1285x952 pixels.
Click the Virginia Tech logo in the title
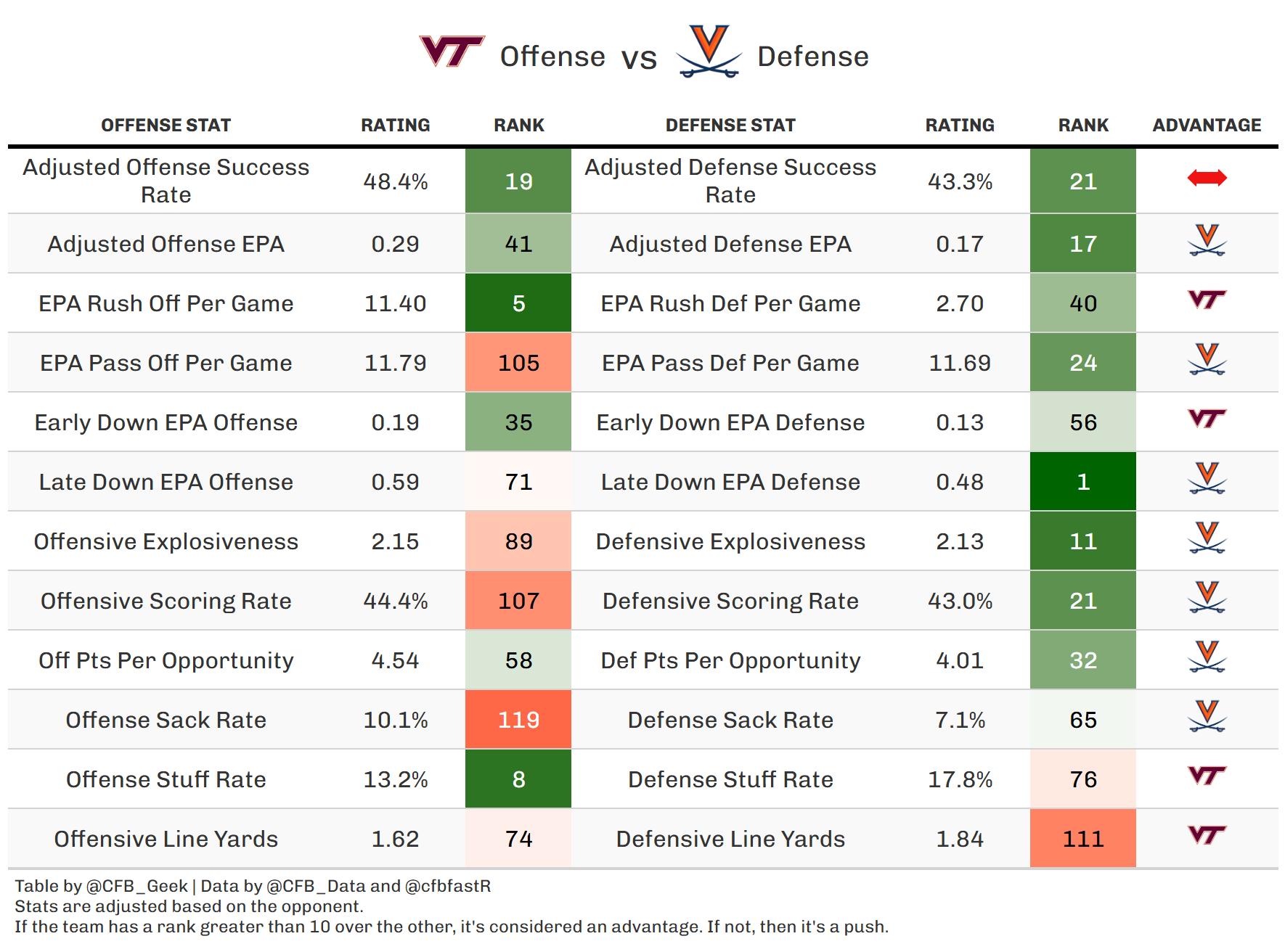pyautogui.click(x=452, y=52)
